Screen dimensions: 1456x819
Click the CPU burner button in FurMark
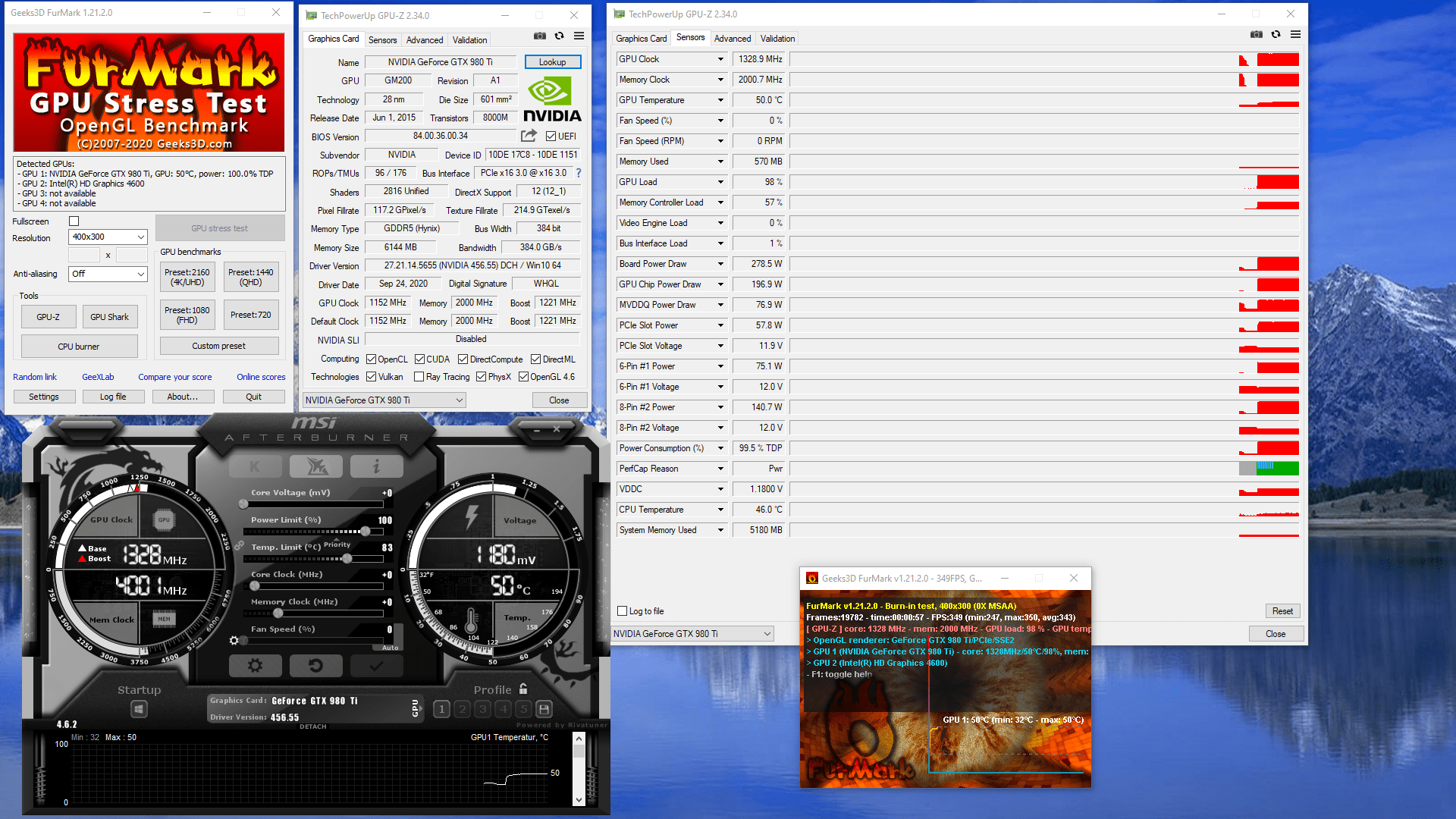point(79,347)
